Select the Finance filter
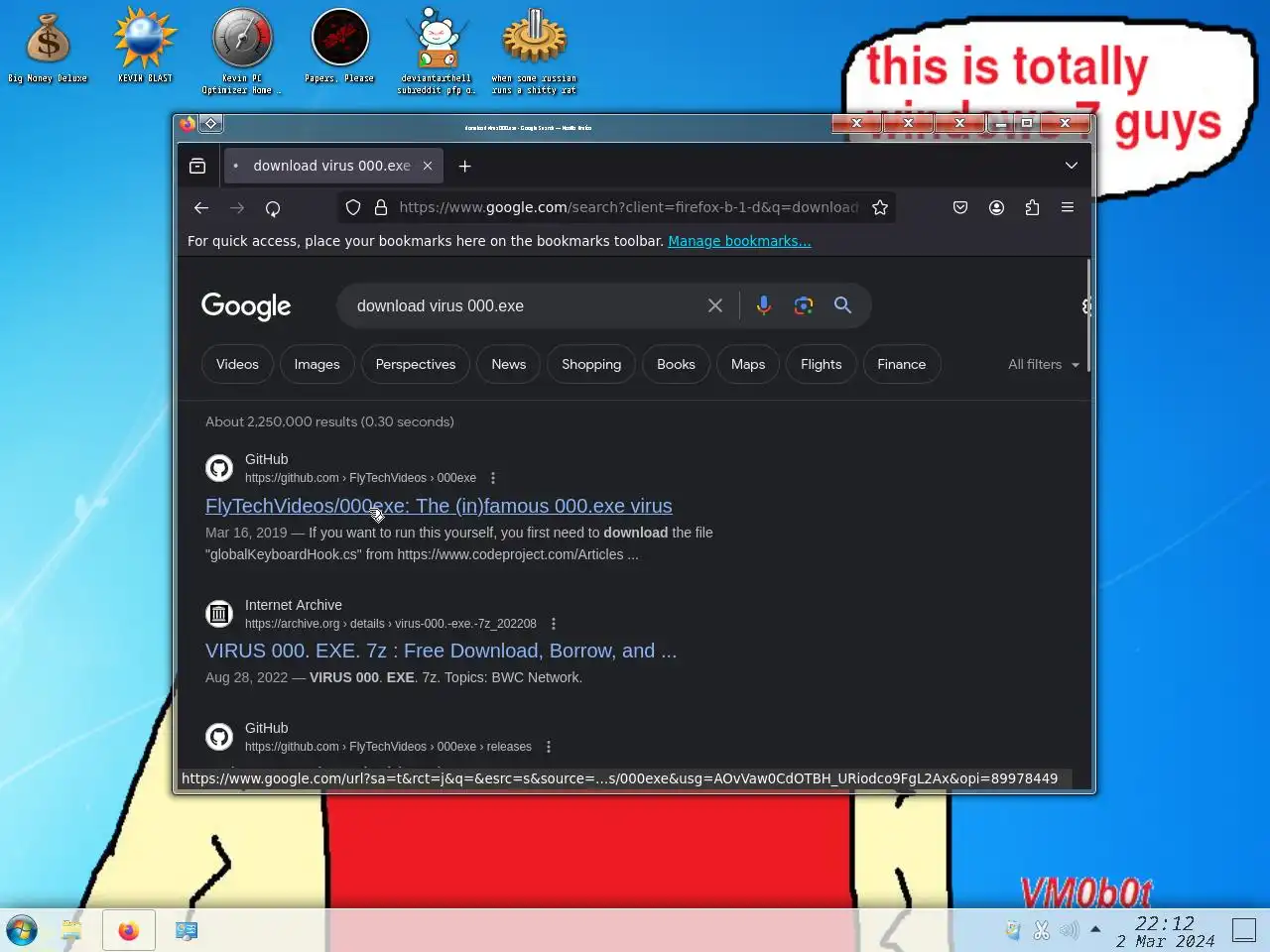 (902, 364)
